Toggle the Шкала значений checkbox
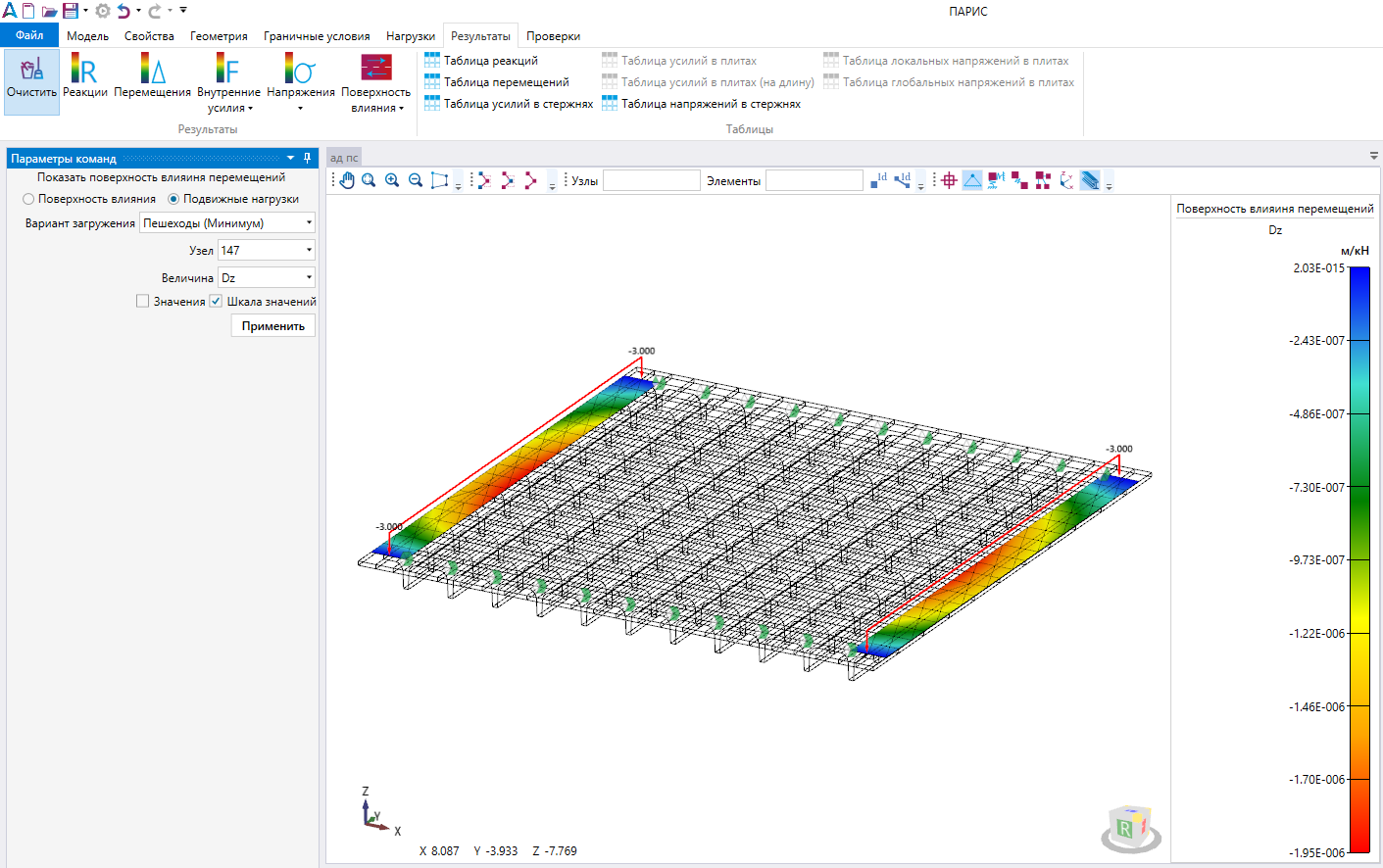The height and width of the screenshot is (868, 1383). click(x=216, y=302)
